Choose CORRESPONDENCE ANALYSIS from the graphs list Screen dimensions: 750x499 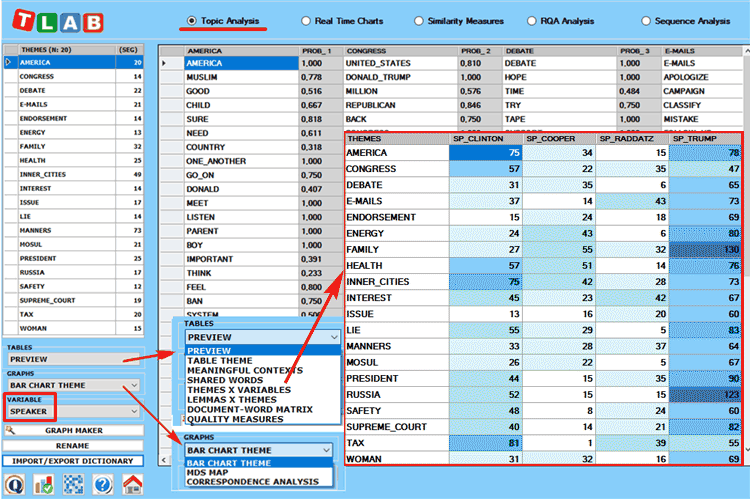tap(253, 482)
